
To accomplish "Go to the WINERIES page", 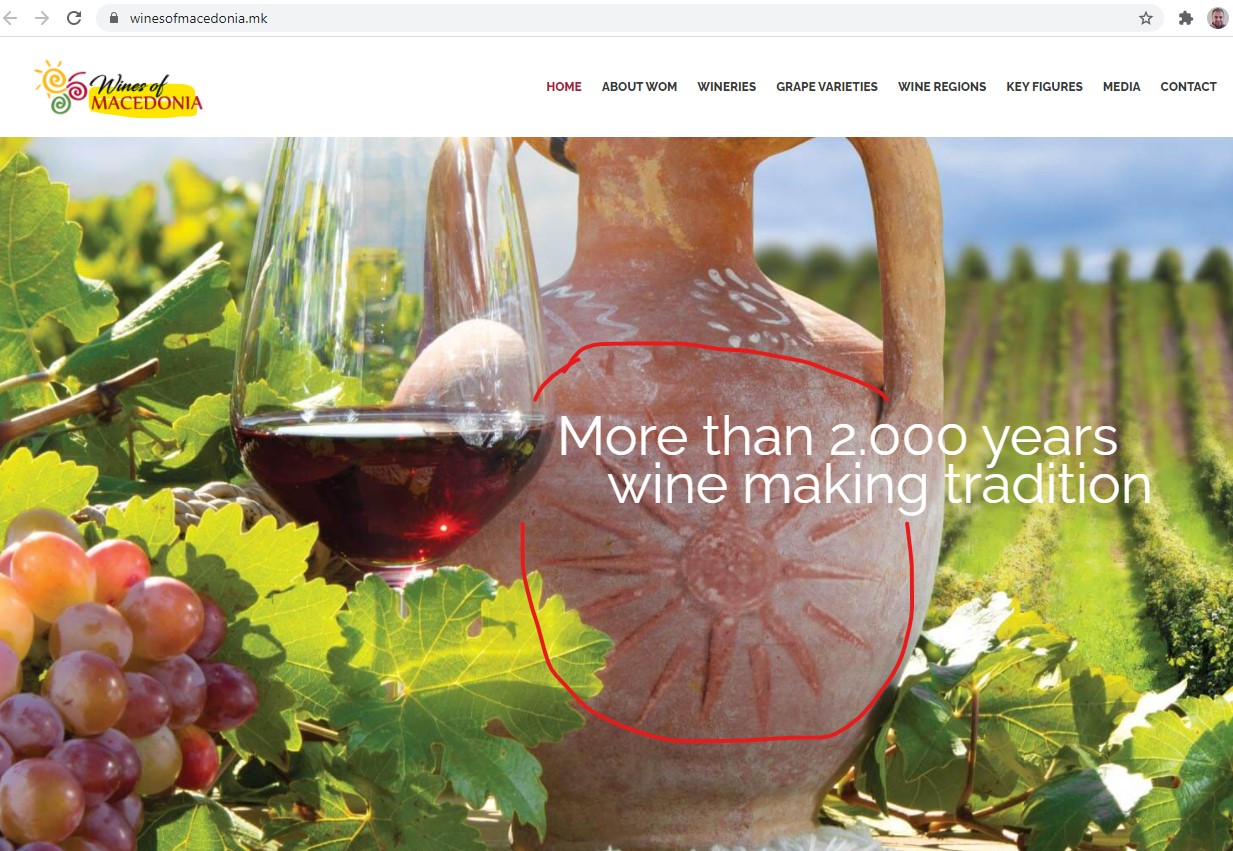I will [727, 87].
